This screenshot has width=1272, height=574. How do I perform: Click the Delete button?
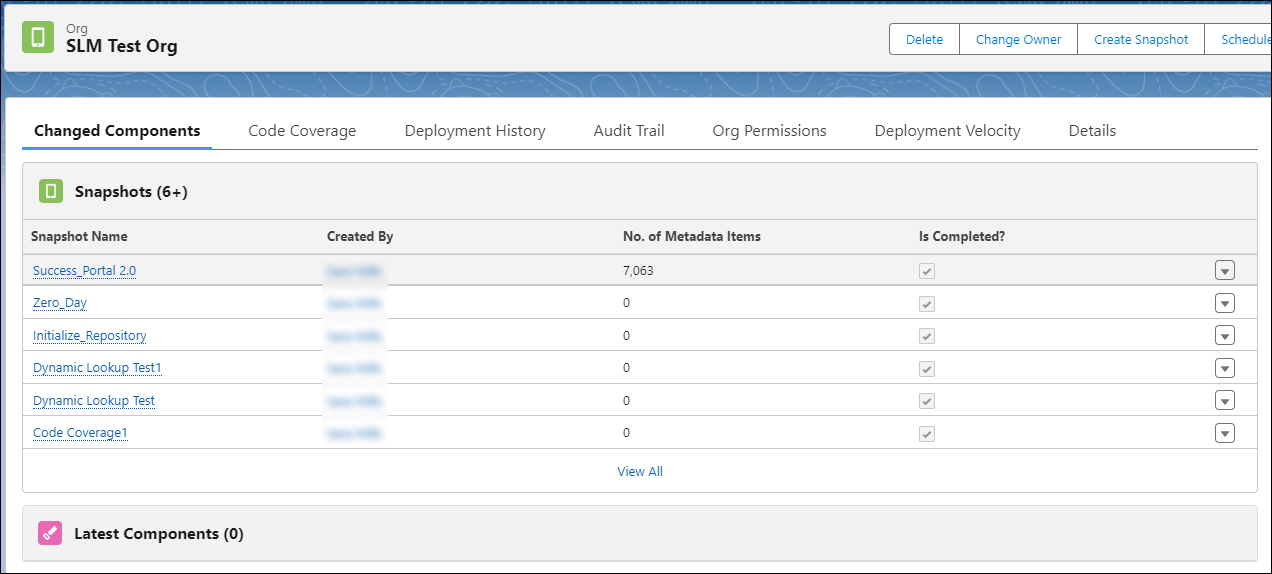[924, 40]
